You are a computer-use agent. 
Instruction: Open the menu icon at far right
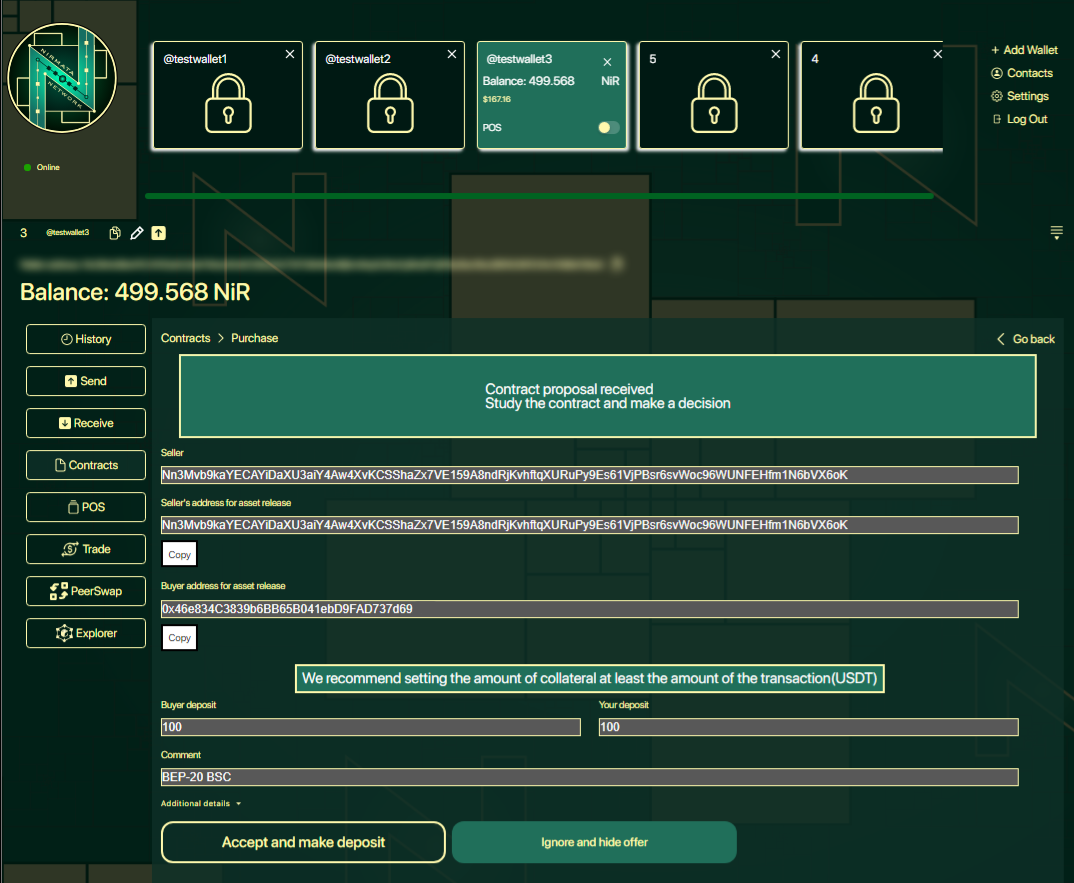(1056, 233)
